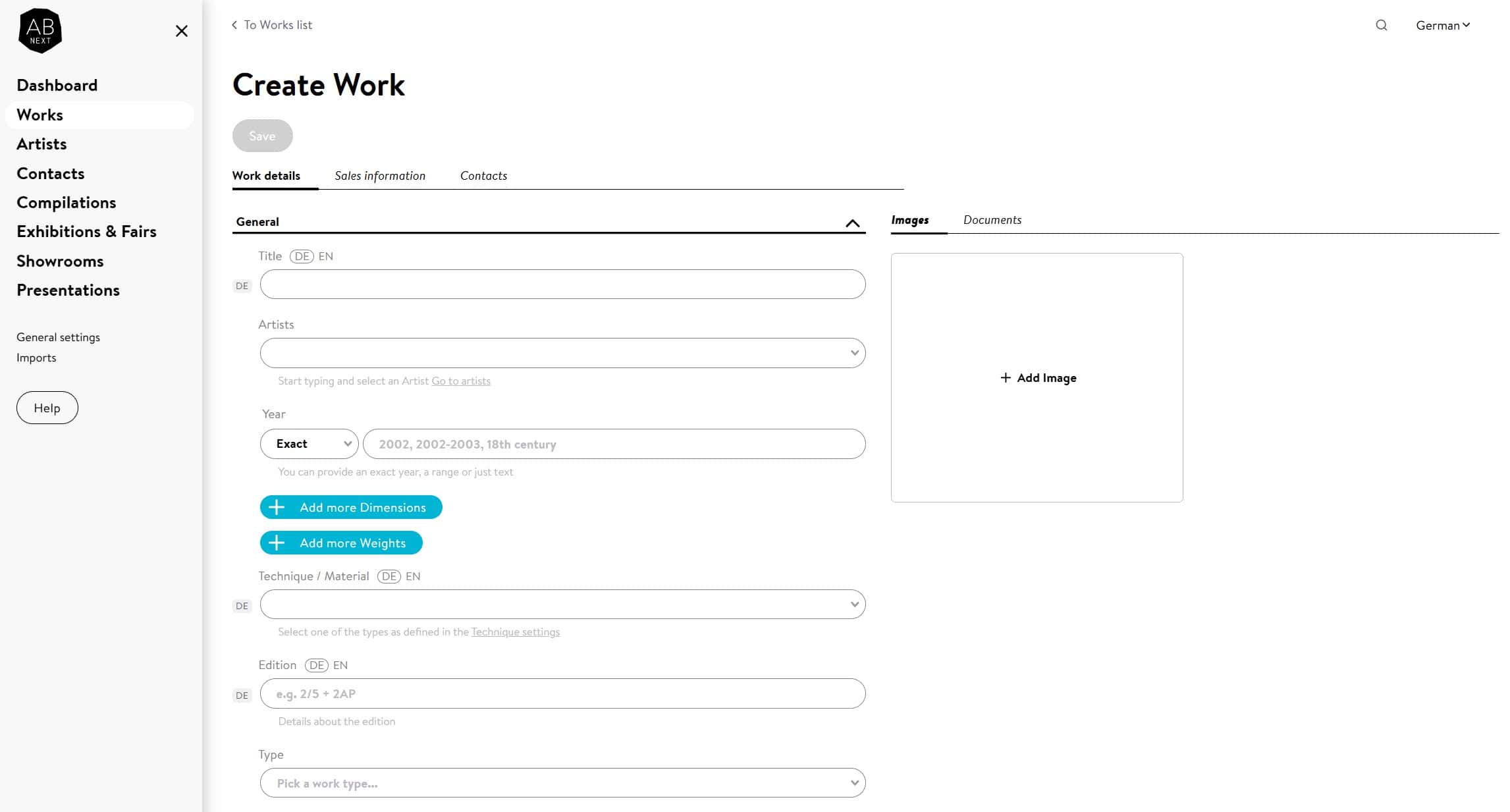This screenshot has width=1510, height=812.
Task: Click the plus icon on Add more Weights
Action: point(277,543)
